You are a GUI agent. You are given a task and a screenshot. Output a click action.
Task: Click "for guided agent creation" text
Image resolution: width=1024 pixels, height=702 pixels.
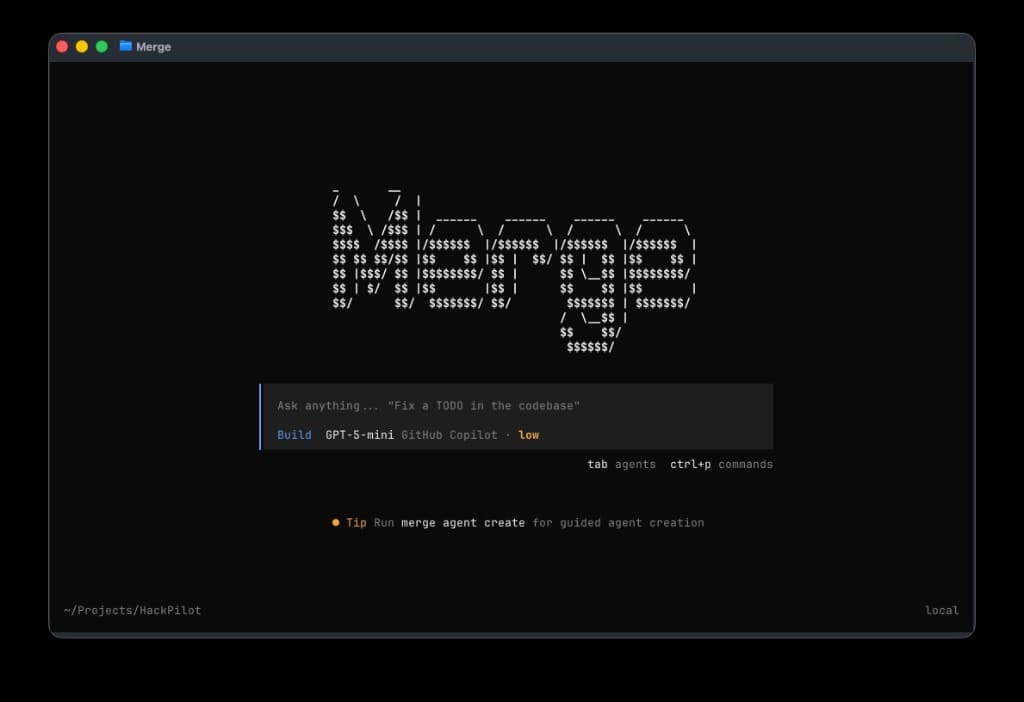618,523
